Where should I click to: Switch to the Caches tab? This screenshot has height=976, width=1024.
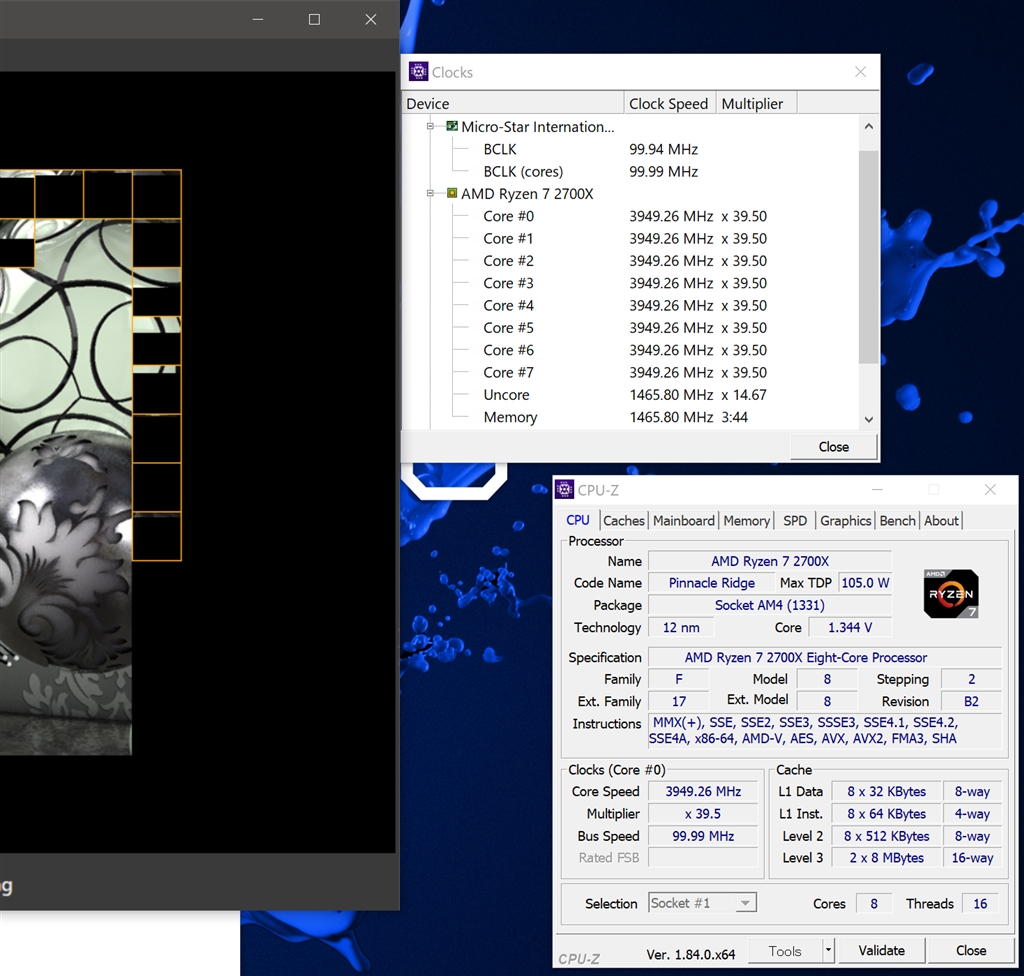point(624,521)
